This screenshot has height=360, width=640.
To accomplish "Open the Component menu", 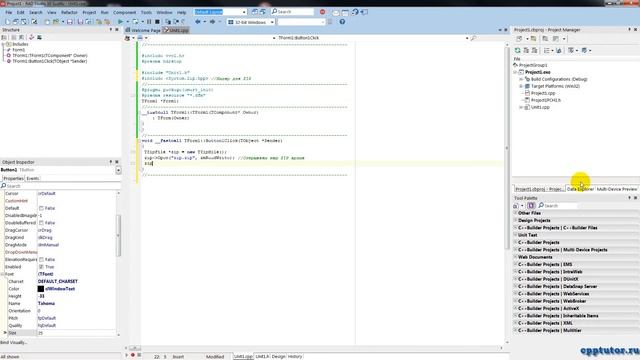I will (124, 12).
